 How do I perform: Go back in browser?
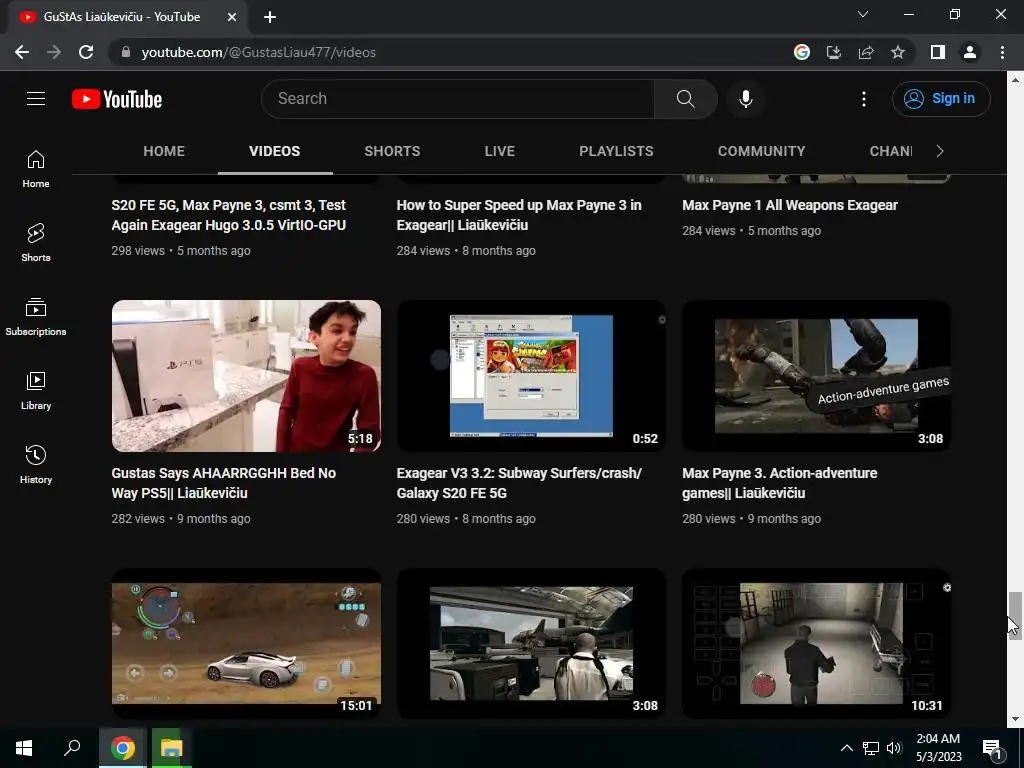click(22, 52)
